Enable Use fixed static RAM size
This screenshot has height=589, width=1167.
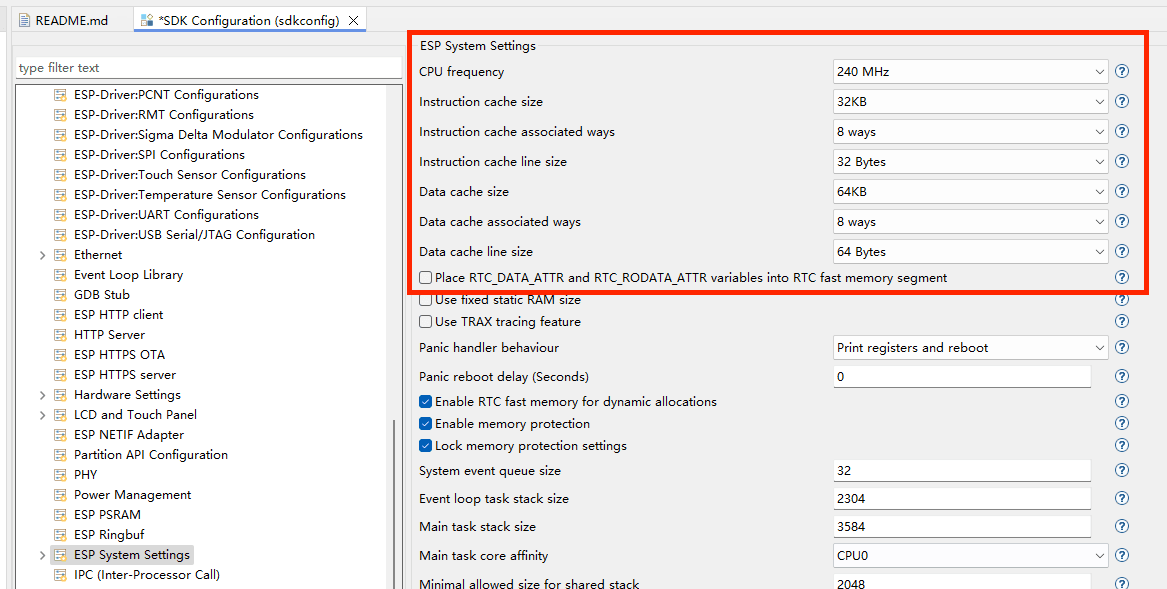(426, 299)
